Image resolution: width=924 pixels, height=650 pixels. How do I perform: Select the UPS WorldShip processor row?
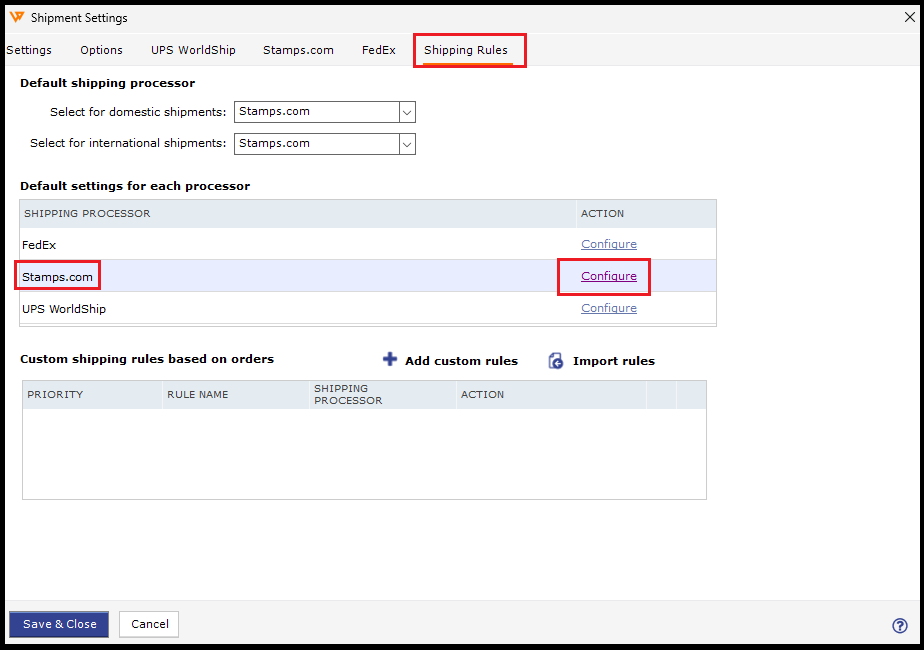64,309
